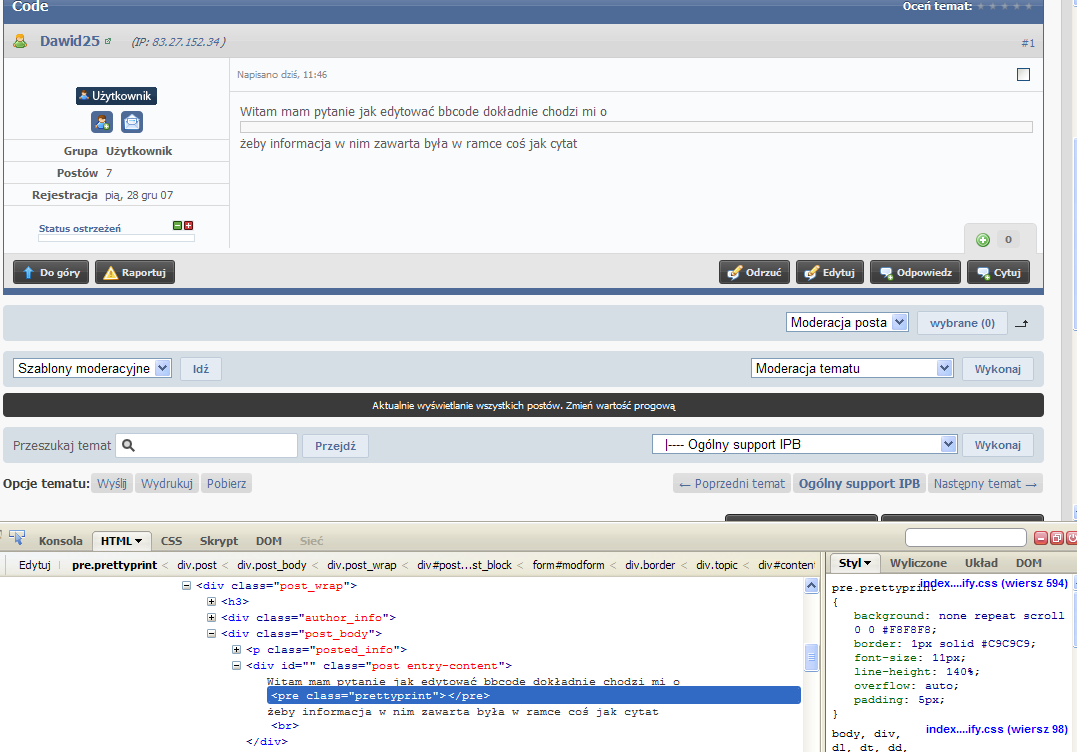Click the add friend icon under Użytkownik

click(101, 122)
